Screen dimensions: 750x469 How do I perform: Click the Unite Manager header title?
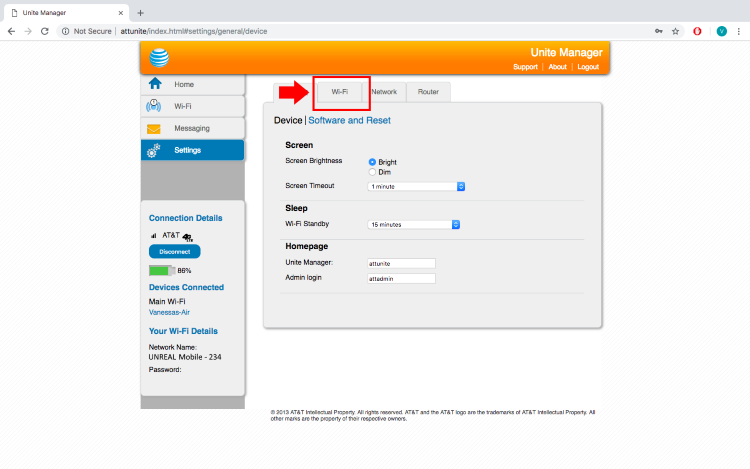click(566, 53)
